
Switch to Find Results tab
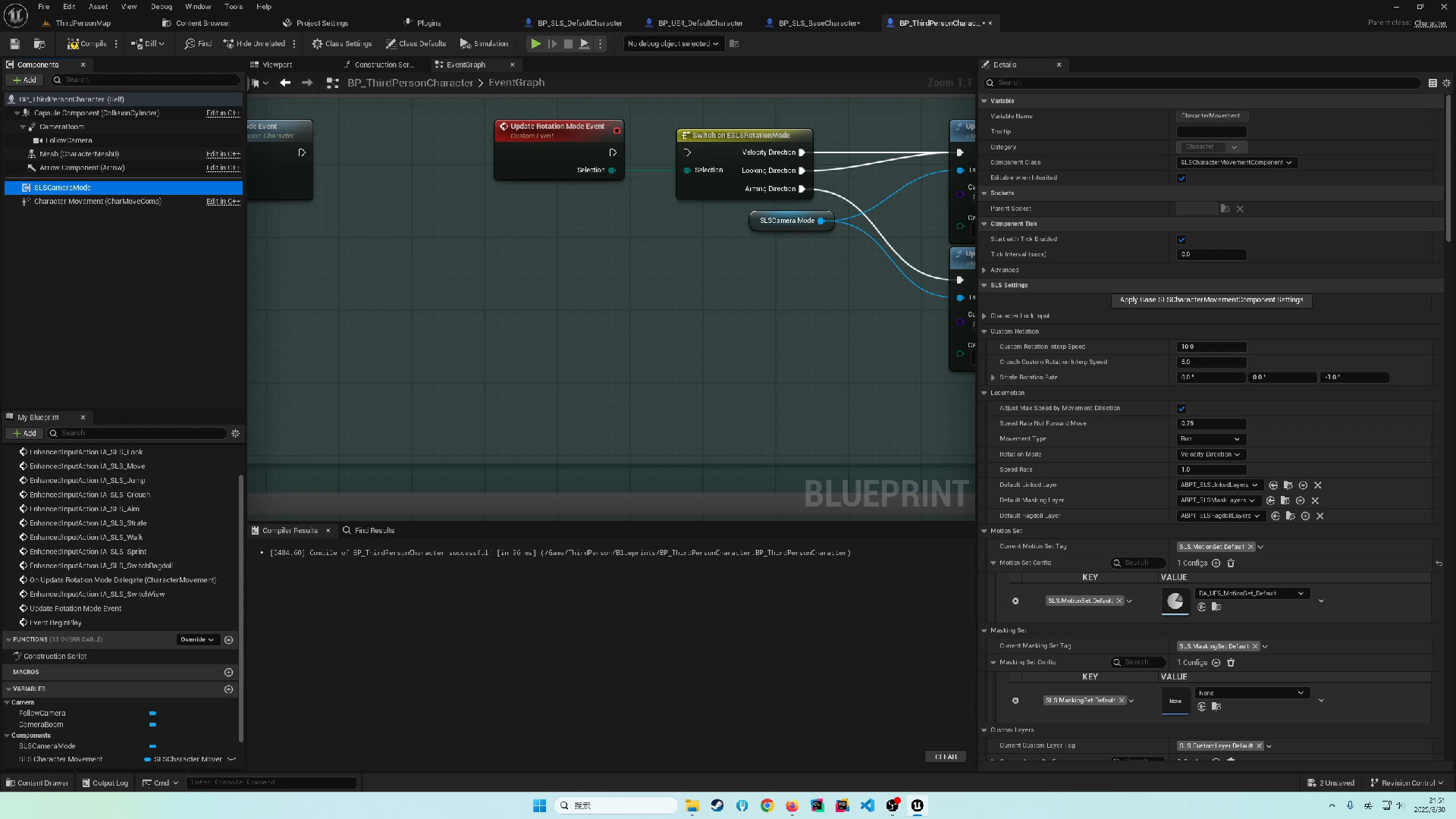click(369, 530)
